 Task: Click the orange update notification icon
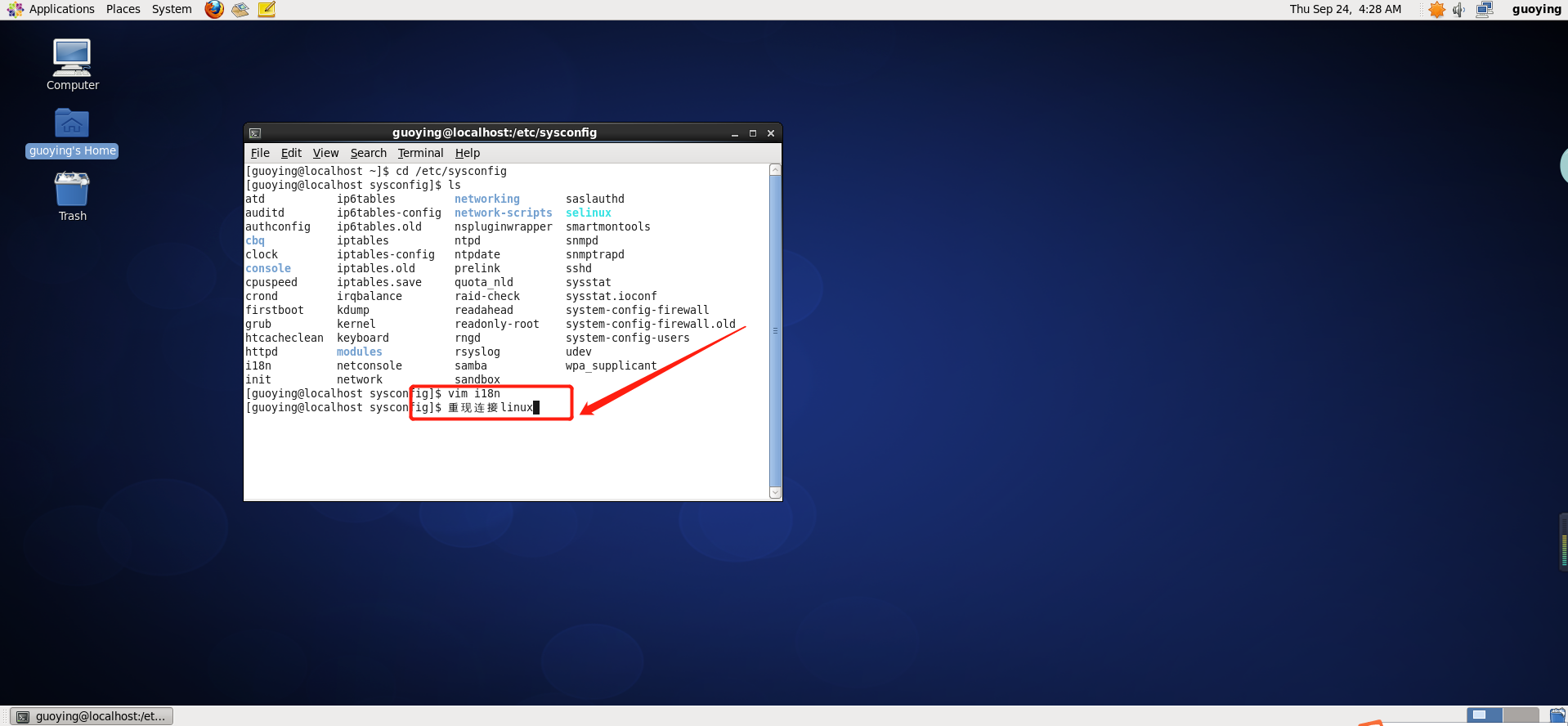click(1436, 10)
